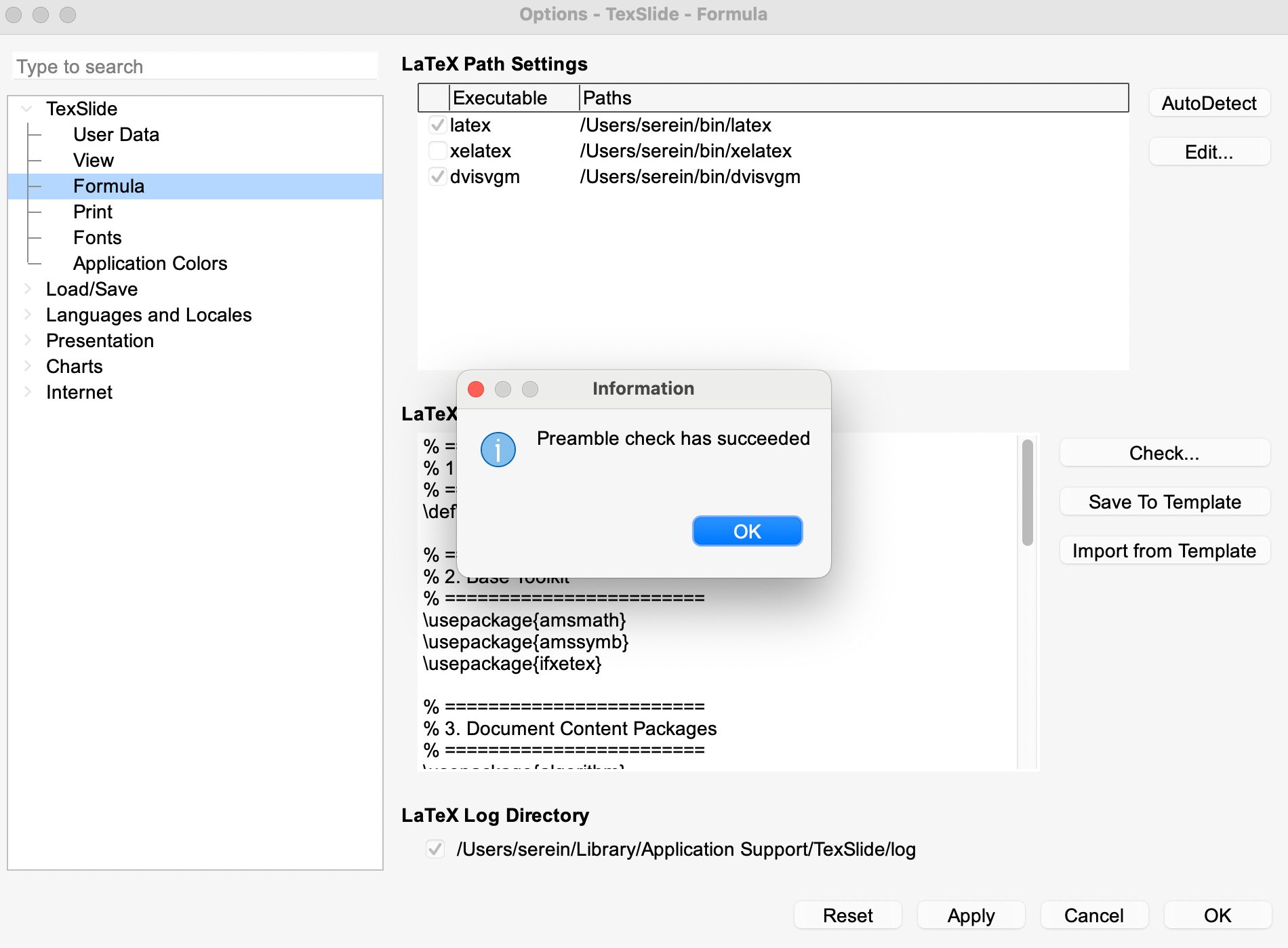Toggle the dvisvgm executable checkbox
The width and height of the screenshot is (1288, 948).
coord(437,176)
